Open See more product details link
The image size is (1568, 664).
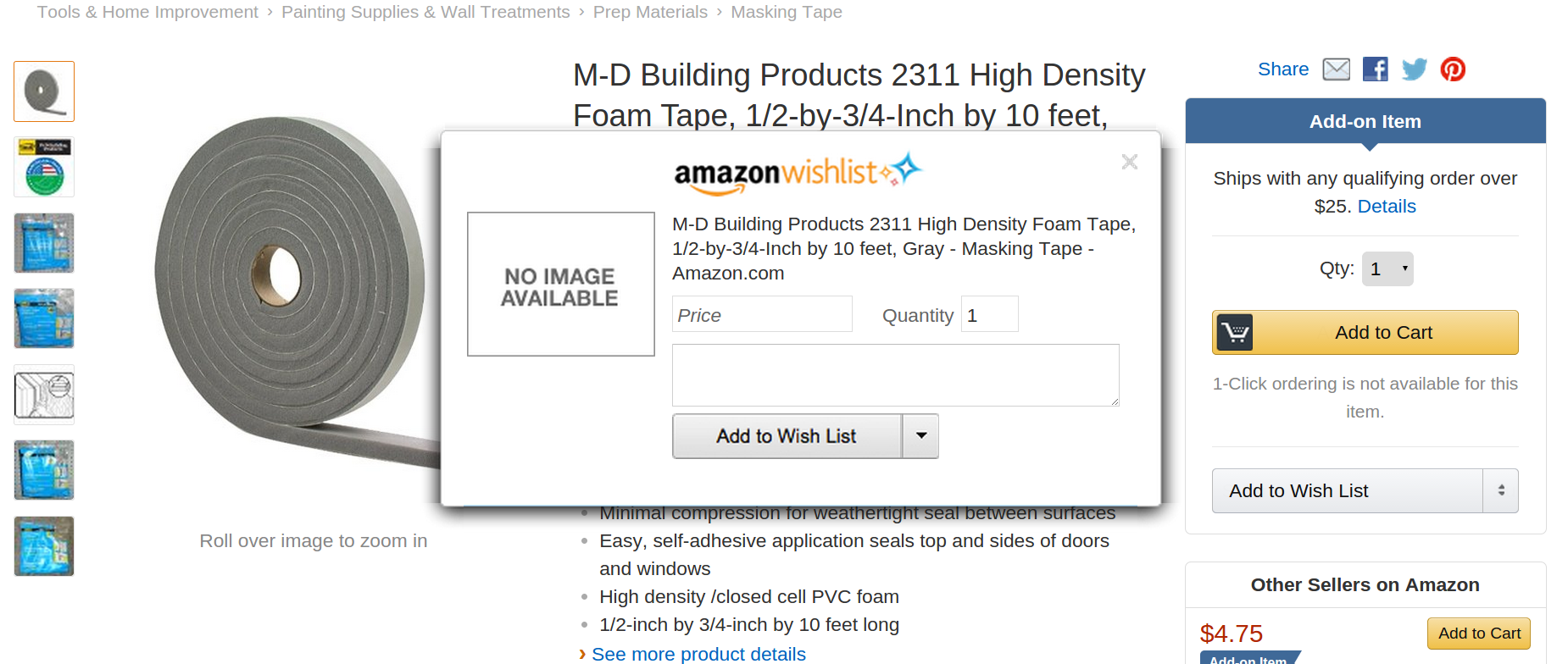(698, 654)
